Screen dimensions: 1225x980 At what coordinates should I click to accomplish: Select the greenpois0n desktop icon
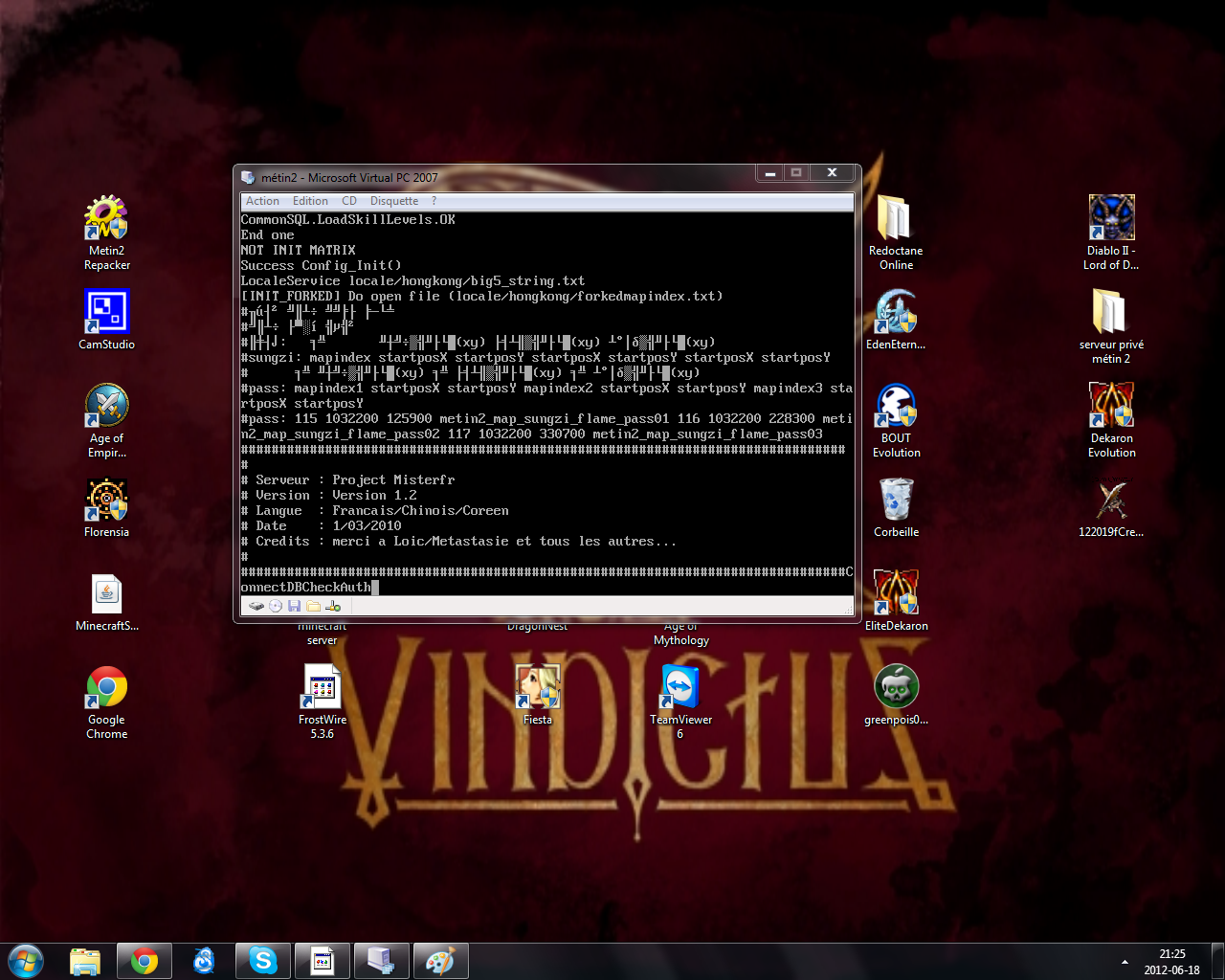[x=897, y=695]
